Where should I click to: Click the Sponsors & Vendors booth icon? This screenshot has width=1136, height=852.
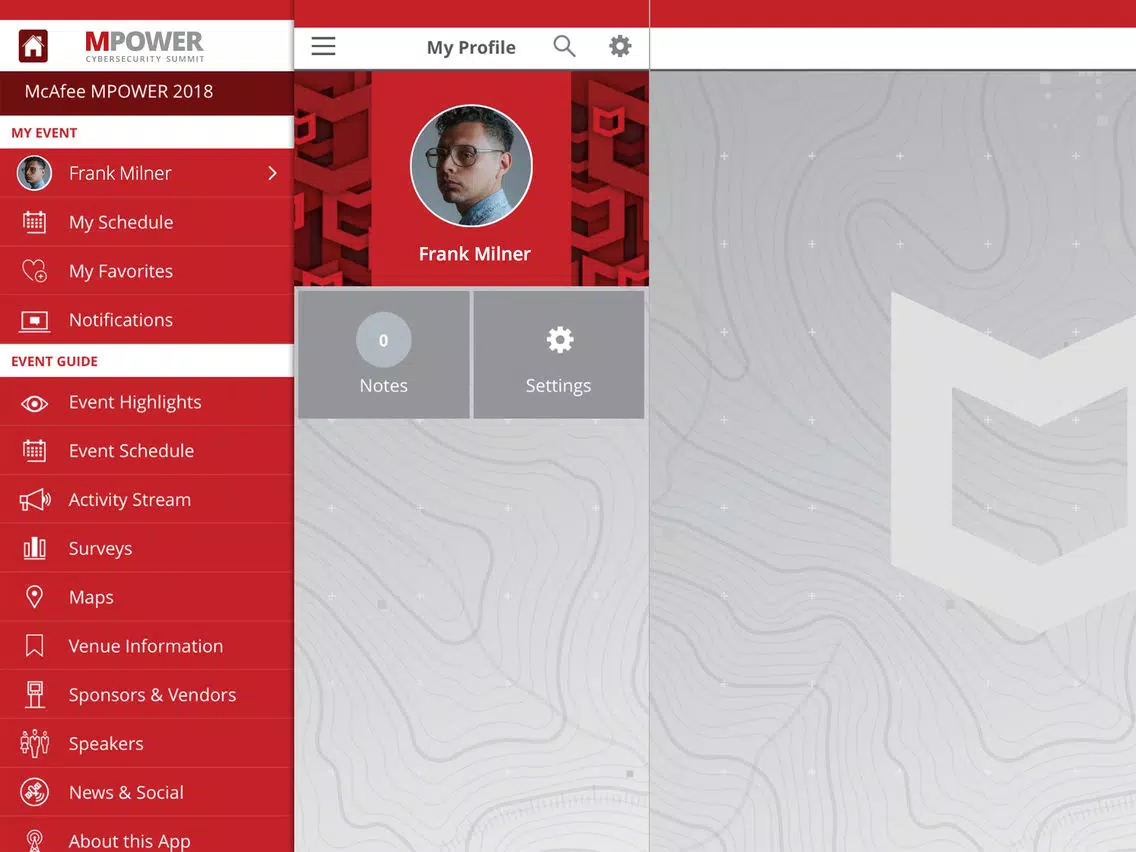[34, 695]
